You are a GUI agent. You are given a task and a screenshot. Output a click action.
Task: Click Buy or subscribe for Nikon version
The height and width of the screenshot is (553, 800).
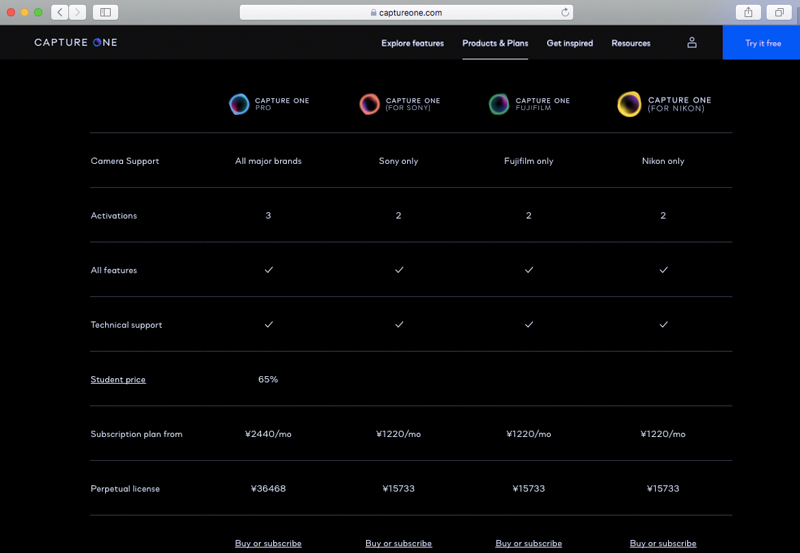tap(663, 544)
